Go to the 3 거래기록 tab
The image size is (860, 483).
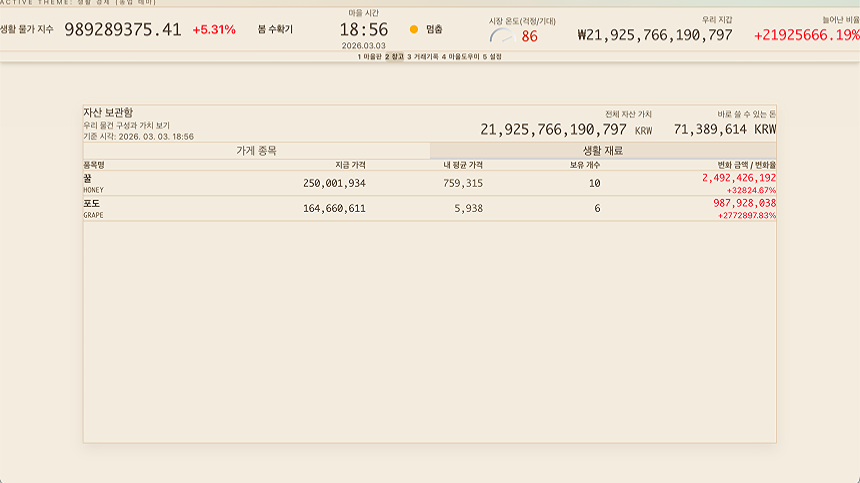(x=423, y=57)
